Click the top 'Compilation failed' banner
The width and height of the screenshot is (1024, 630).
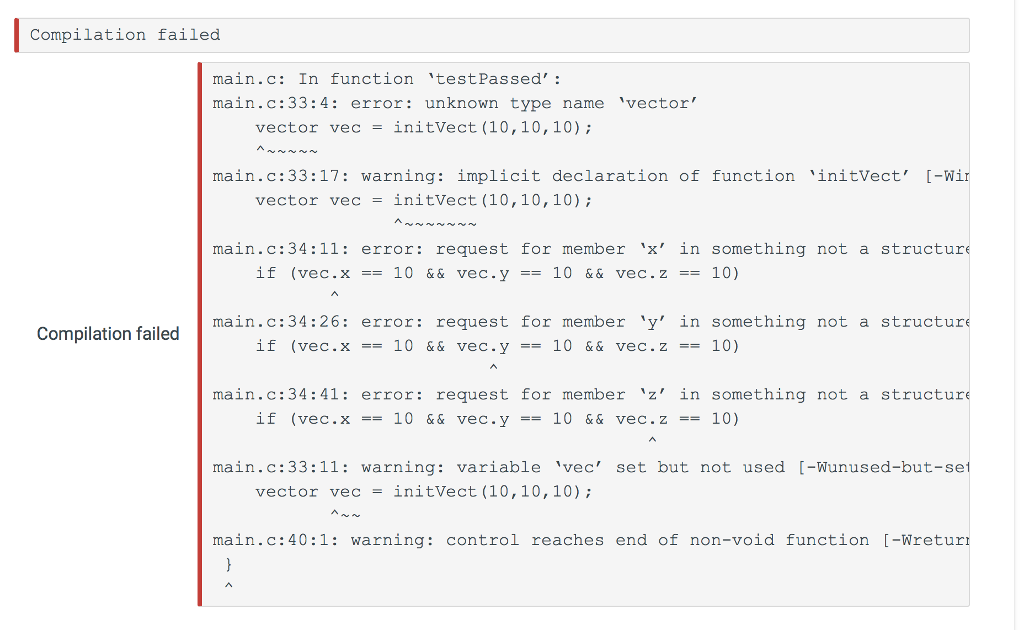click(125, 35)
